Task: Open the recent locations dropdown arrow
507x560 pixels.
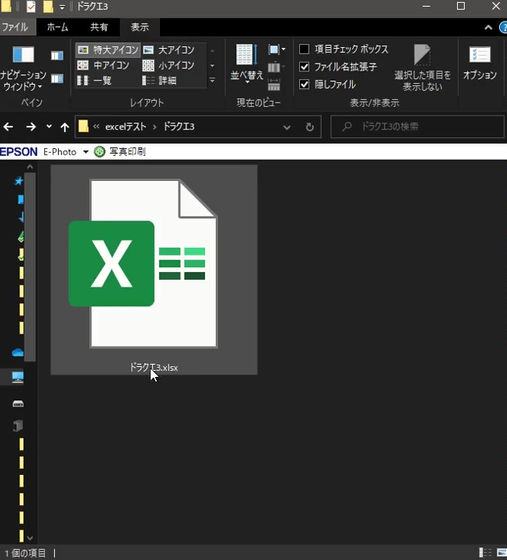Action: tap(49, 126)
